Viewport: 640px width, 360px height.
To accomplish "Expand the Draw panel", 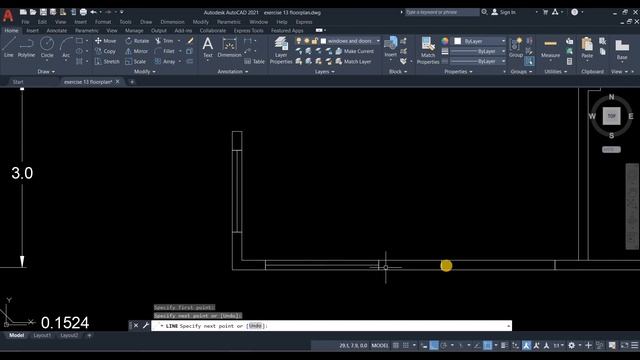I will click(x=46, y=71).
